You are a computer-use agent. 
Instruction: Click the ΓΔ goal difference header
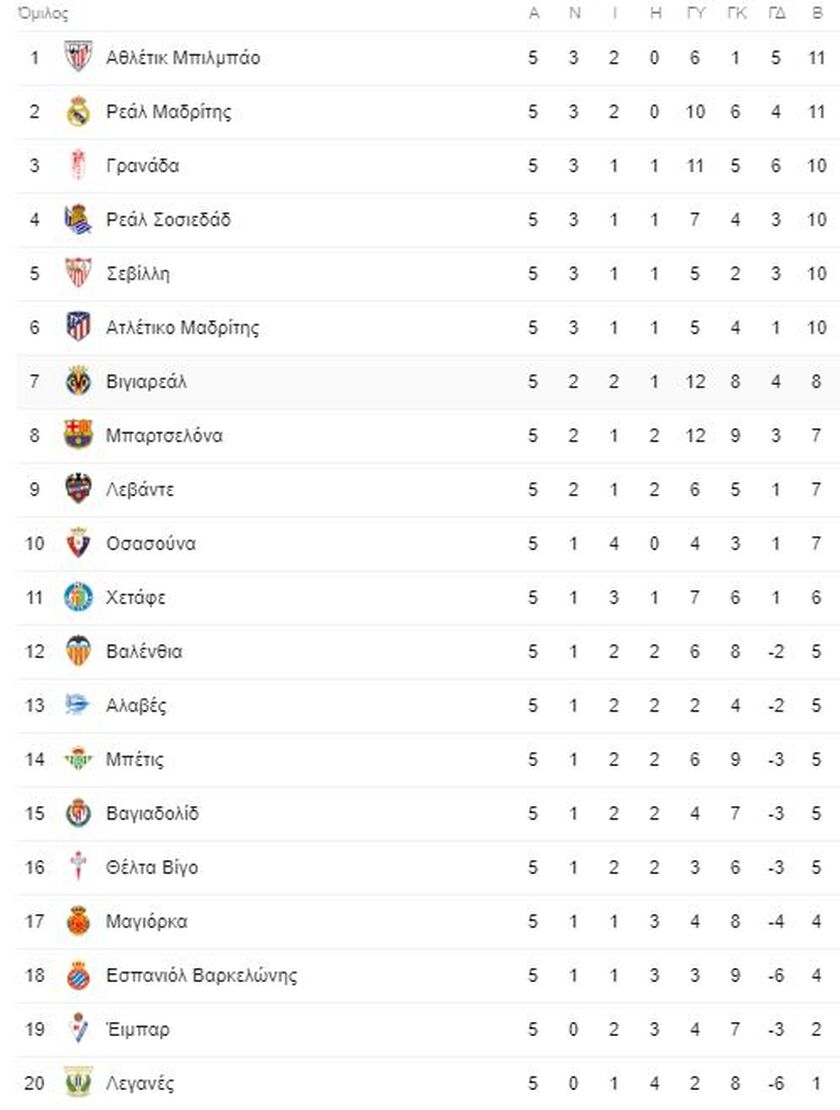[776, 14]
